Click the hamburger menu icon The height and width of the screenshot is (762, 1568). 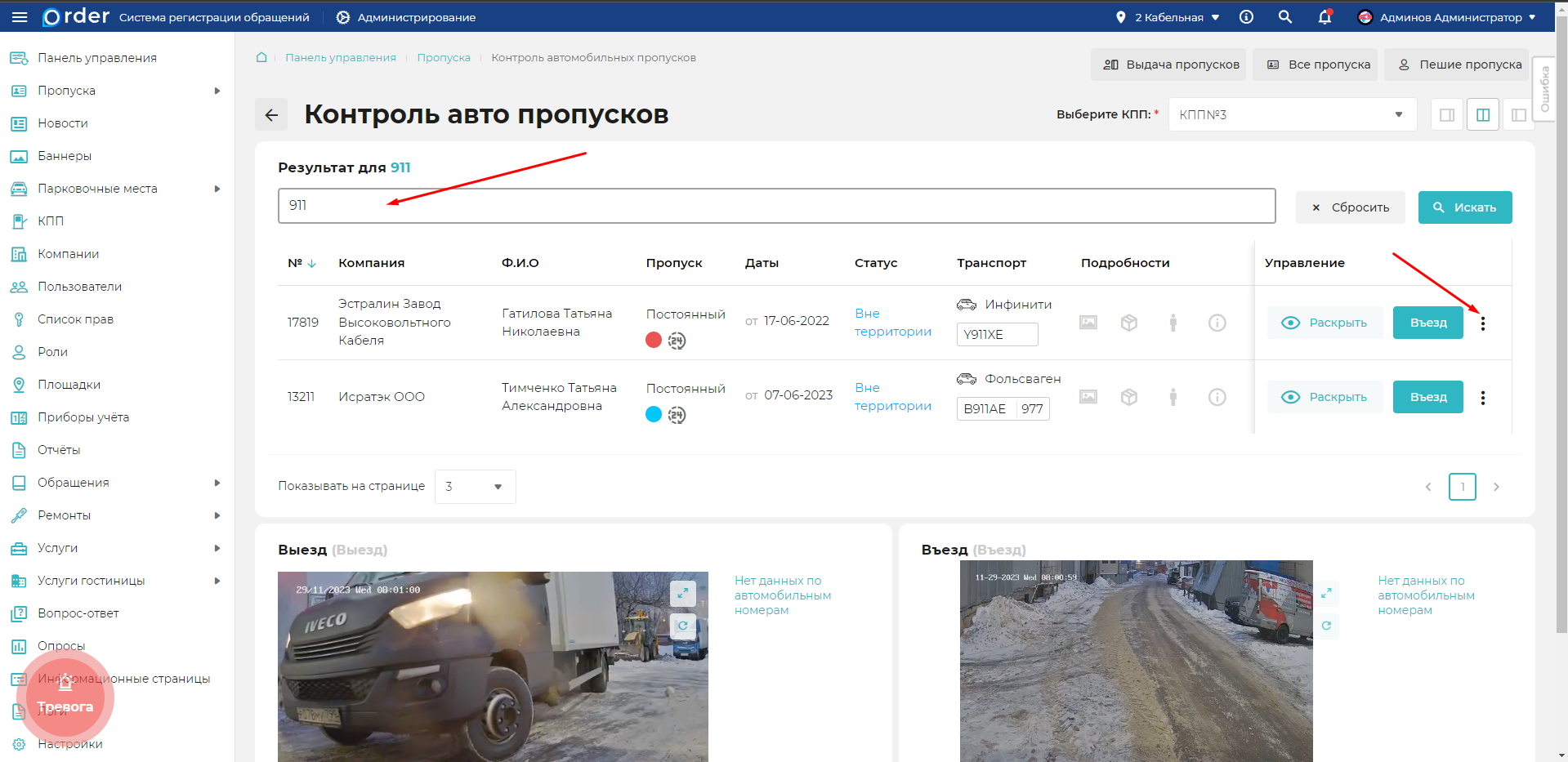20,17
